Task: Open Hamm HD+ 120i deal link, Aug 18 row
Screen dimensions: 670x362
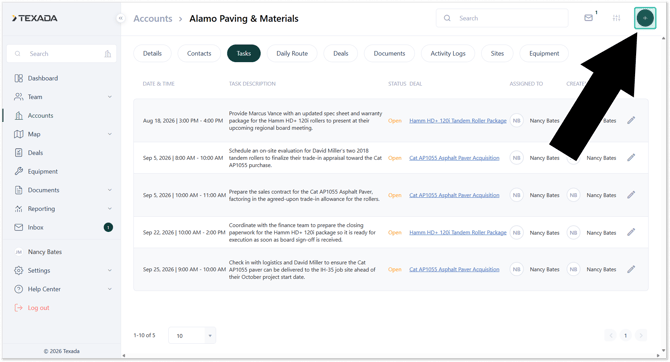Action: [458, 121]
